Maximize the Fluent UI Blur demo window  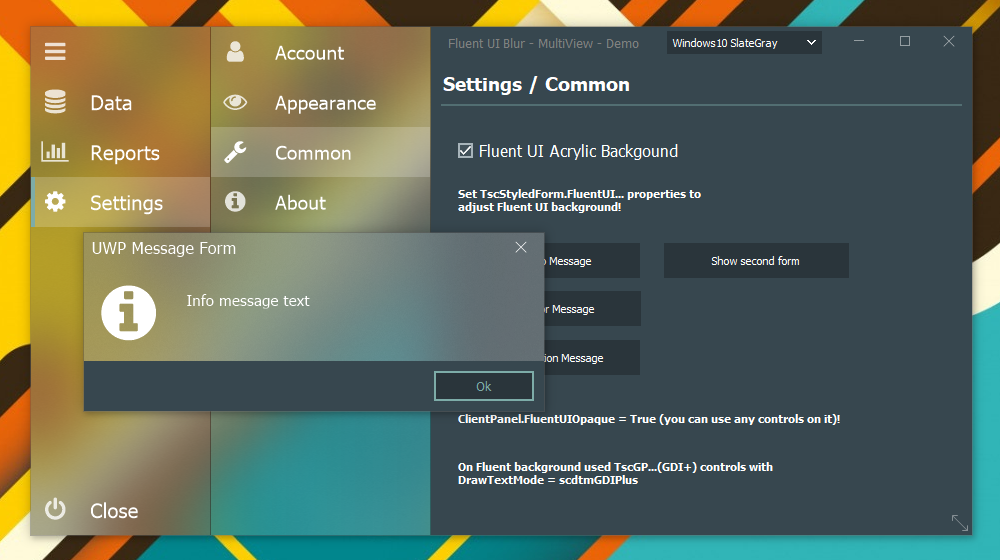tap(904, 41)
